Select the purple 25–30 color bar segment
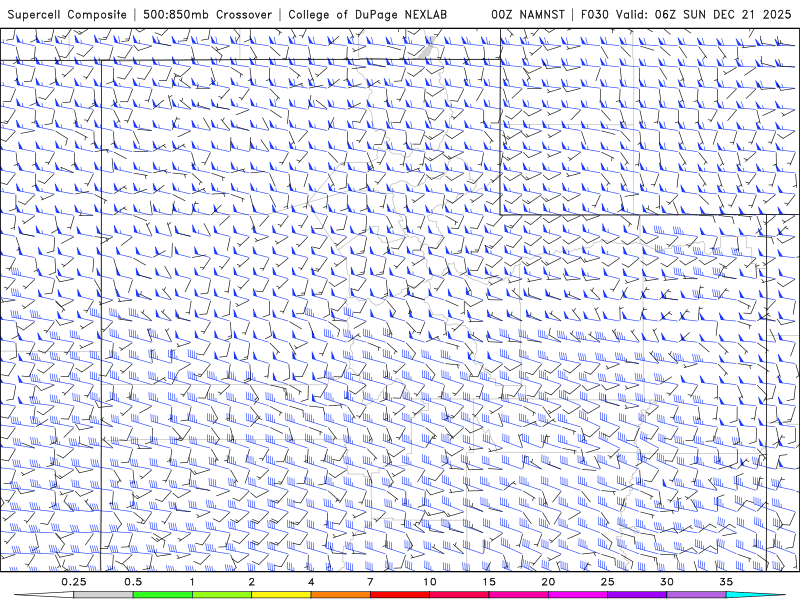The height and width of the screenshot is (600, 800). (637, 595)
